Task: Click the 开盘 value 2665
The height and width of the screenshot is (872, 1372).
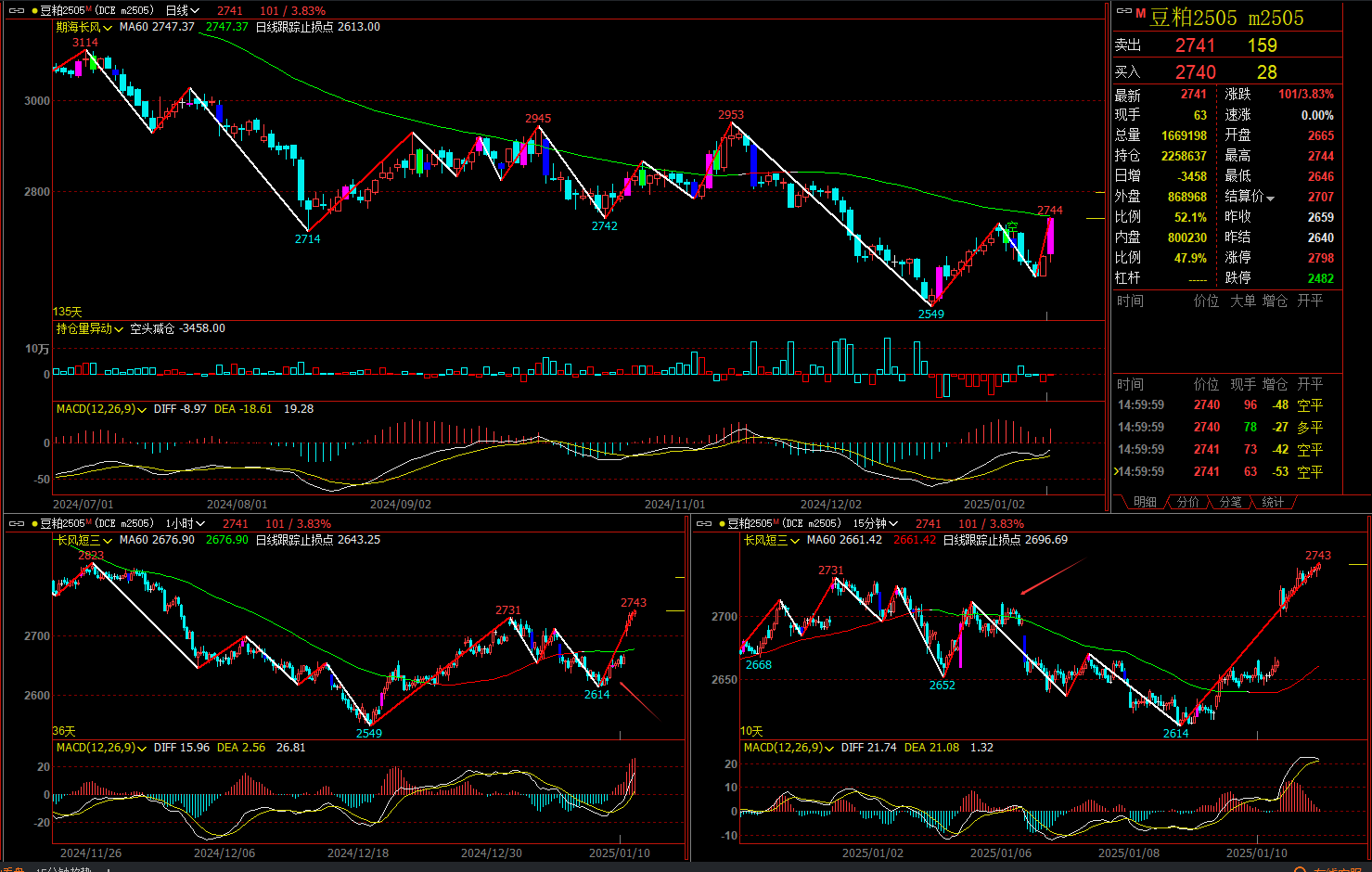Action: click(x=1321, y=135)
